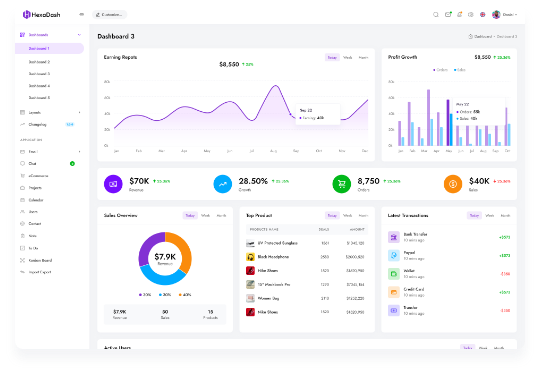
Task: Click the Kanban Board icon in sidebar
Action: click(22, 260)
